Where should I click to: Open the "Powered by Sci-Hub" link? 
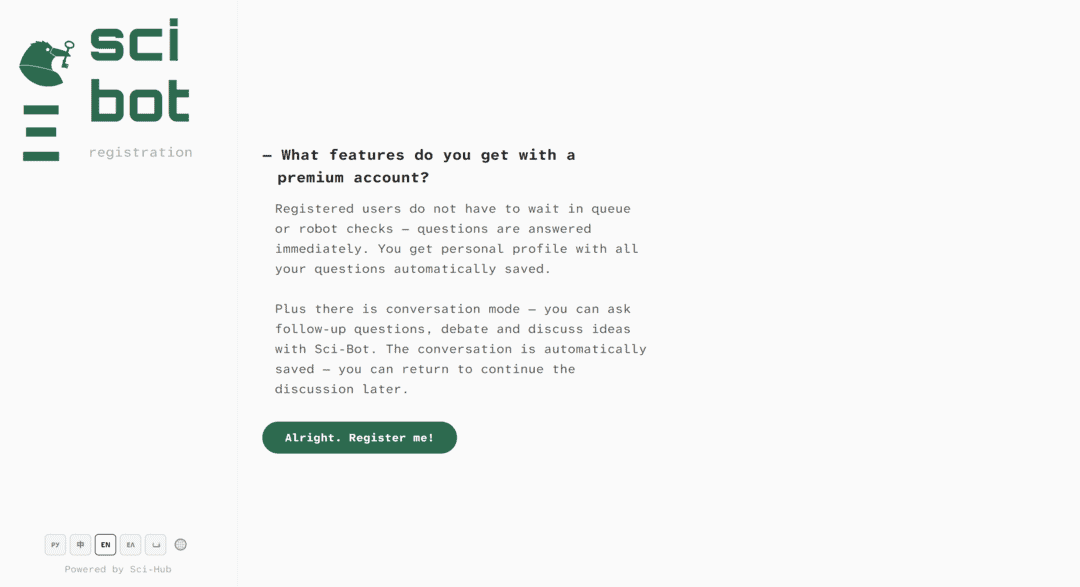(117, 568)
